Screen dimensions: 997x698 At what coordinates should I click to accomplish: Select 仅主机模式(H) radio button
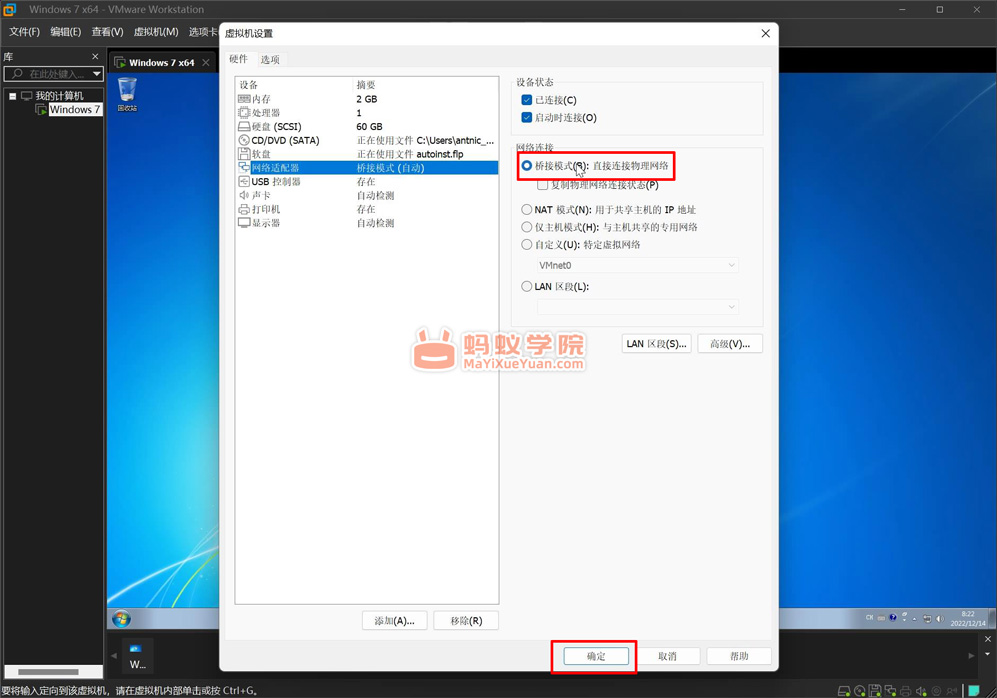526,227
